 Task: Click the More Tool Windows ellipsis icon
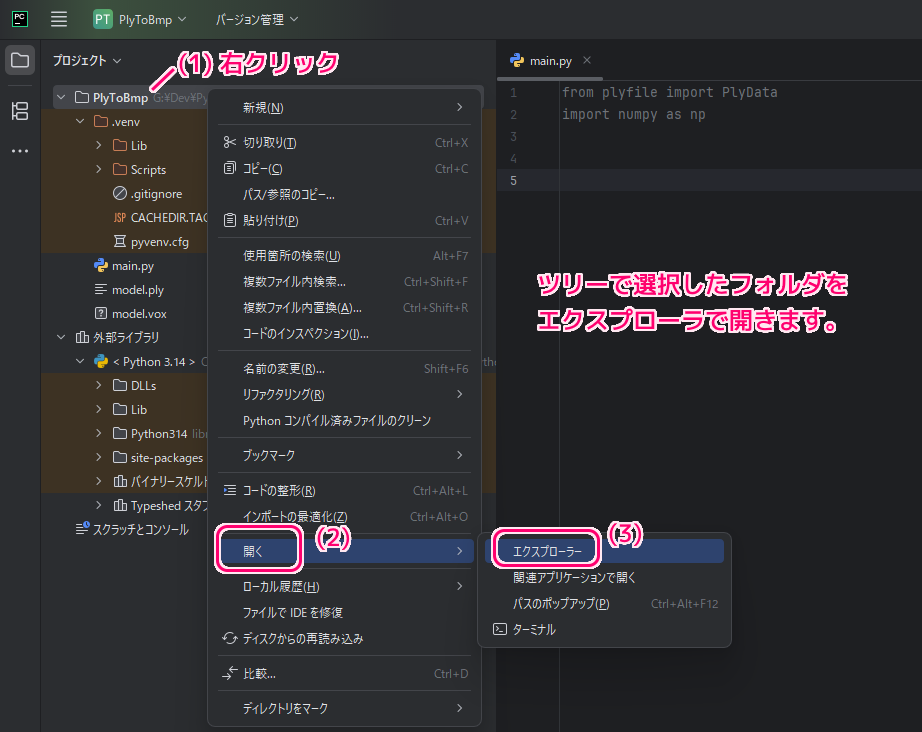pyautogui.click(x=19, y=150)
